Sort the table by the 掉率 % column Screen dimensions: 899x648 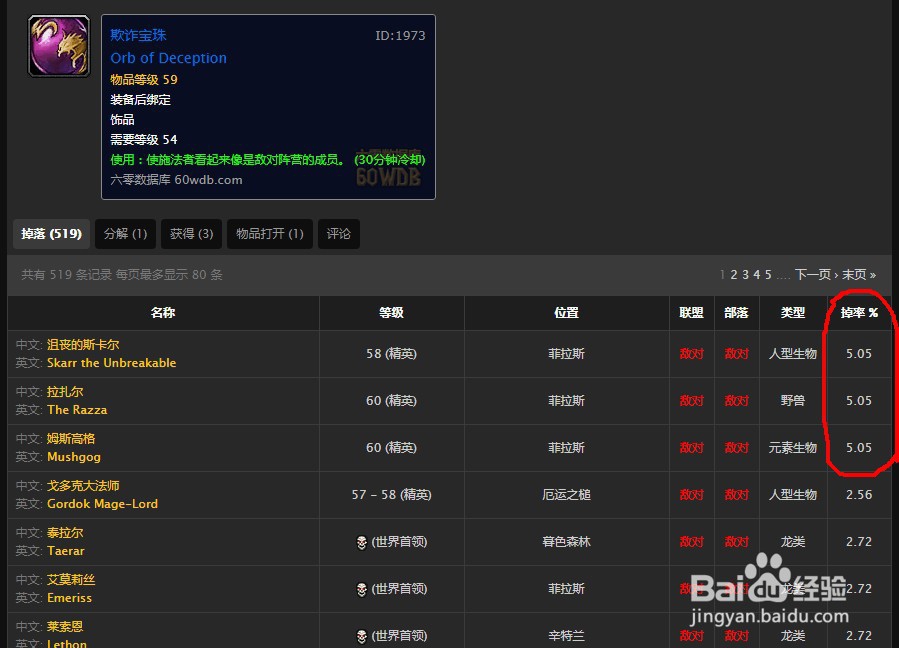[858, 312]
